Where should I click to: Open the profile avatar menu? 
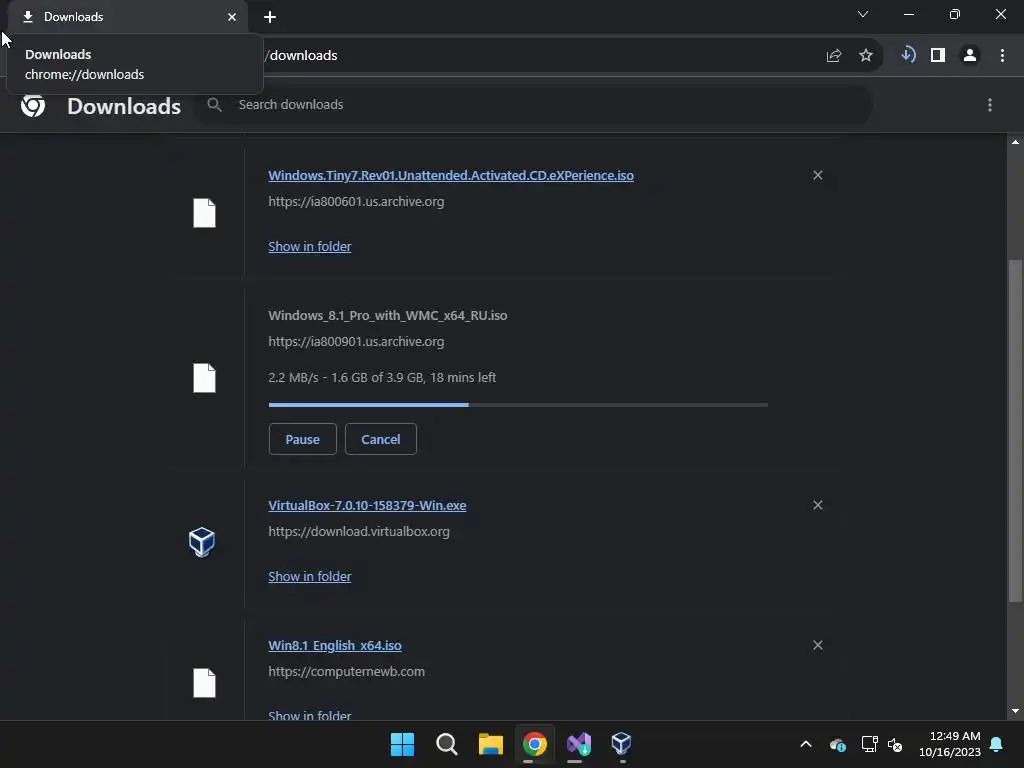tap(970, 56)
